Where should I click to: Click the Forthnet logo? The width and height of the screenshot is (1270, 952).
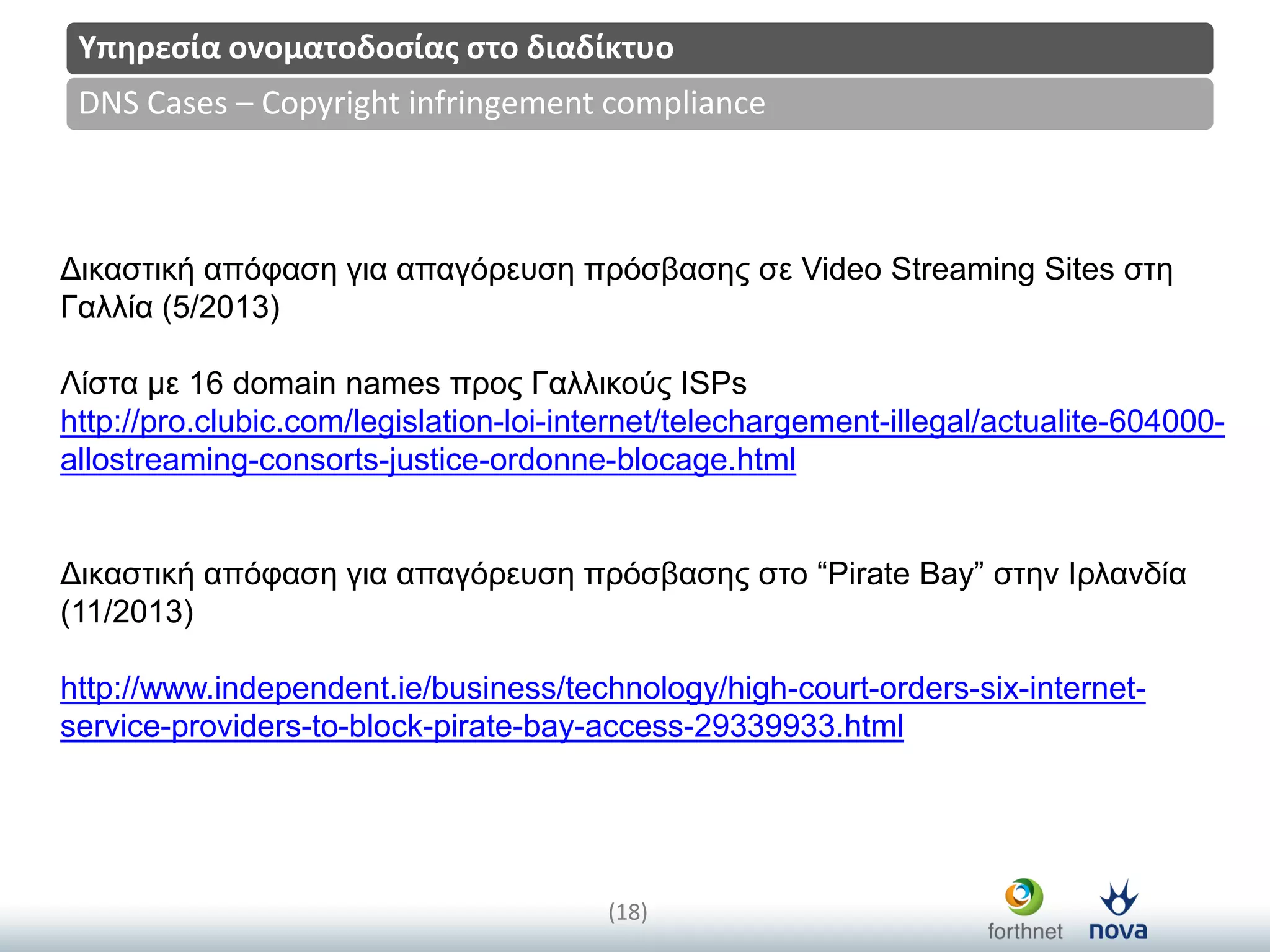tap(1024, 909)
